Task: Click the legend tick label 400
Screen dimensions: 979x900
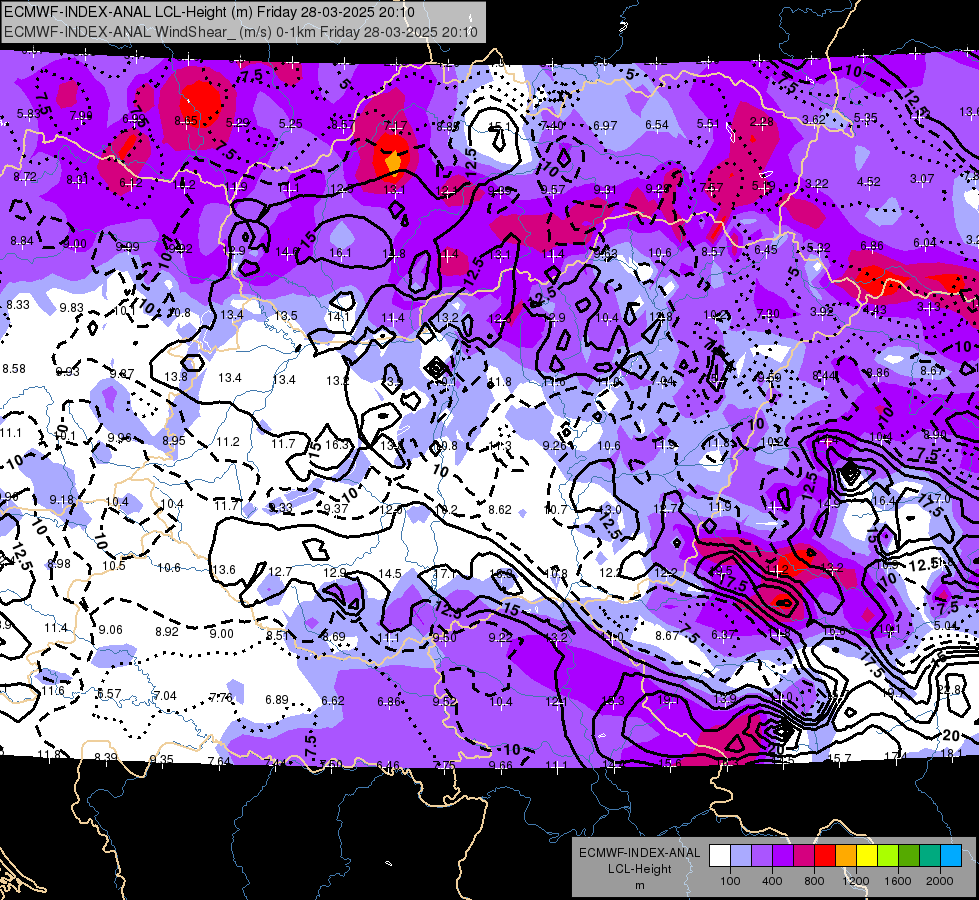Action: tap(772, 881)
